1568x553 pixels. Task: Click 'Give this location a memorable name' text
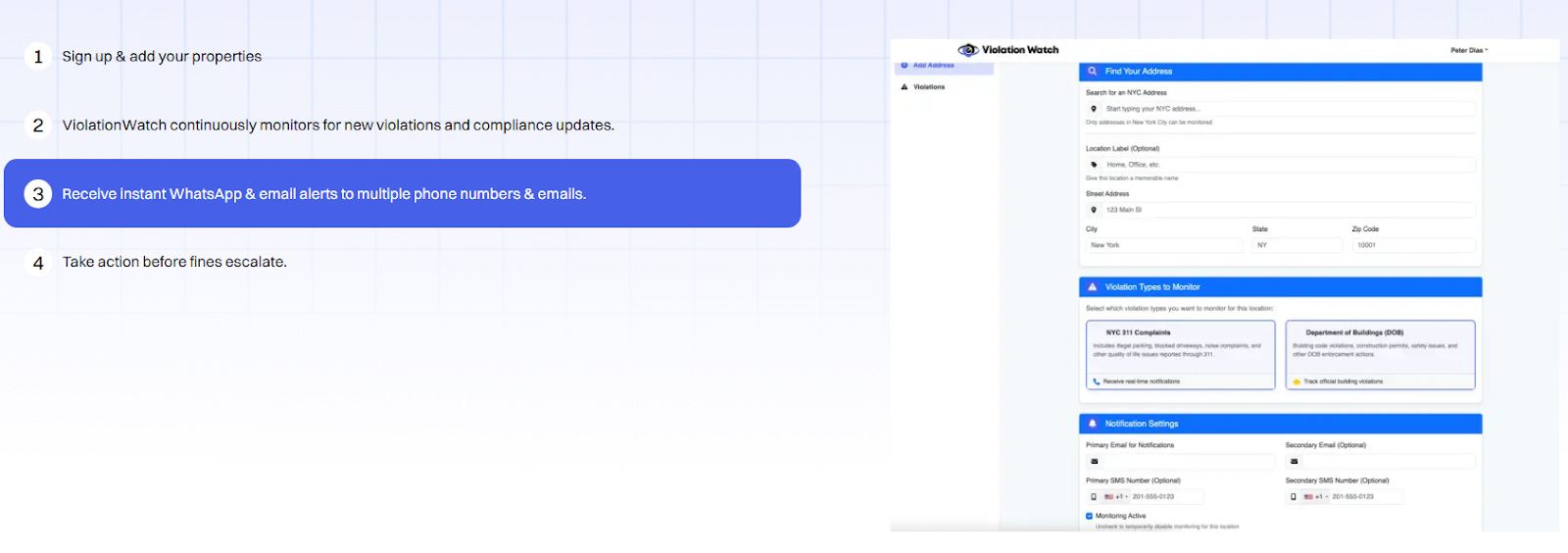coord(1132,178)
